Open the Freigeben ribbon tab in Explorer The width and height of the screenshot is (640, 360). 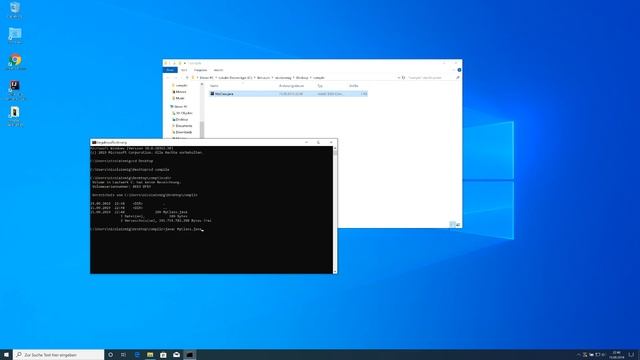point(200,70)
